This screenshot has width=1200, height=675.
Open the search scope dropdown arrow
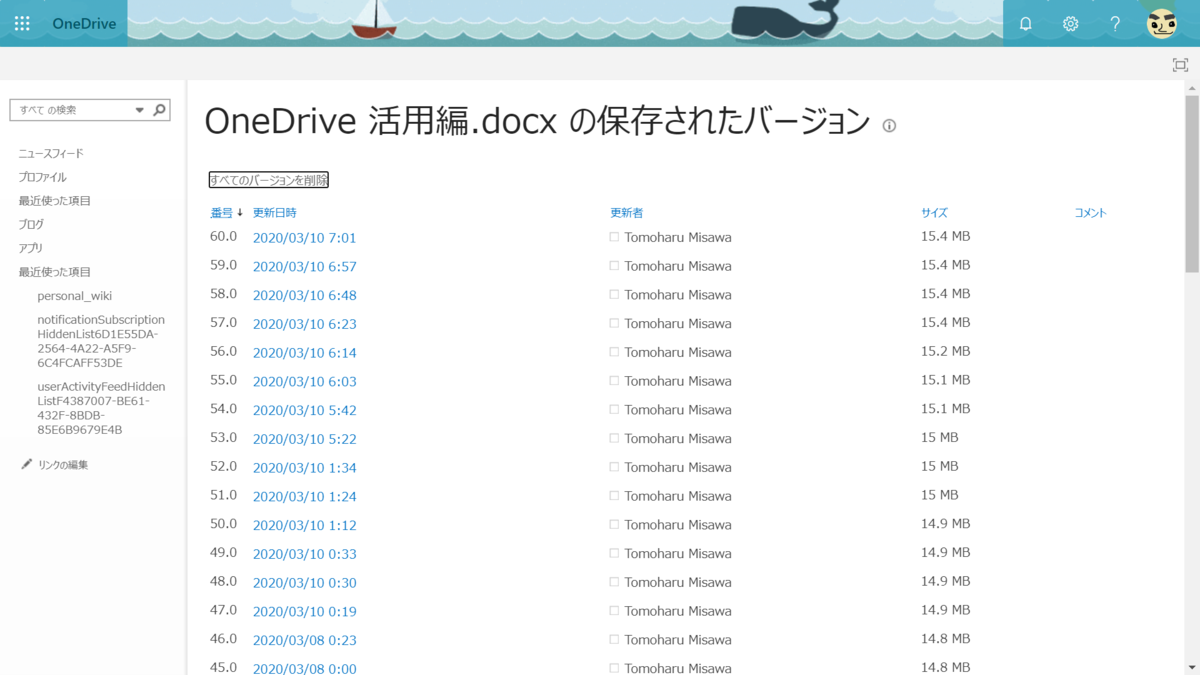pos(140,110)
